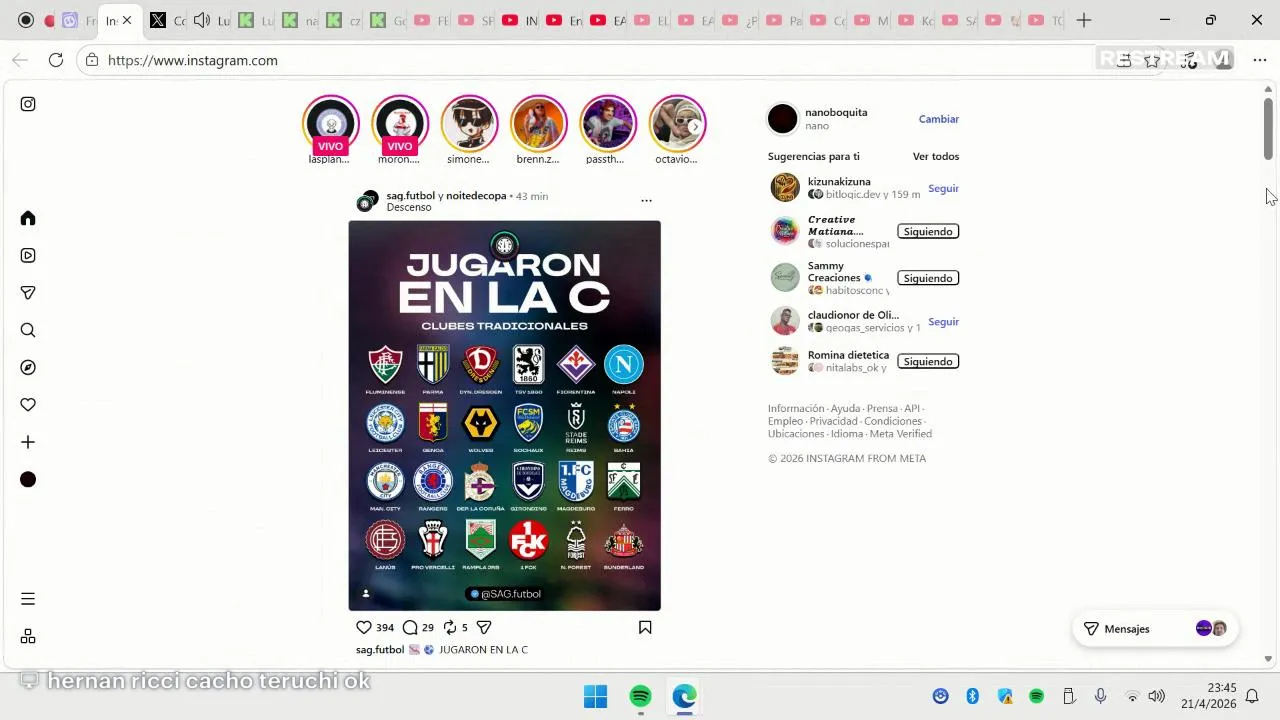This screenshot has height=720, width=1280.
Task: Open comments on the sag.futbol post
Action: coord(410,627)
